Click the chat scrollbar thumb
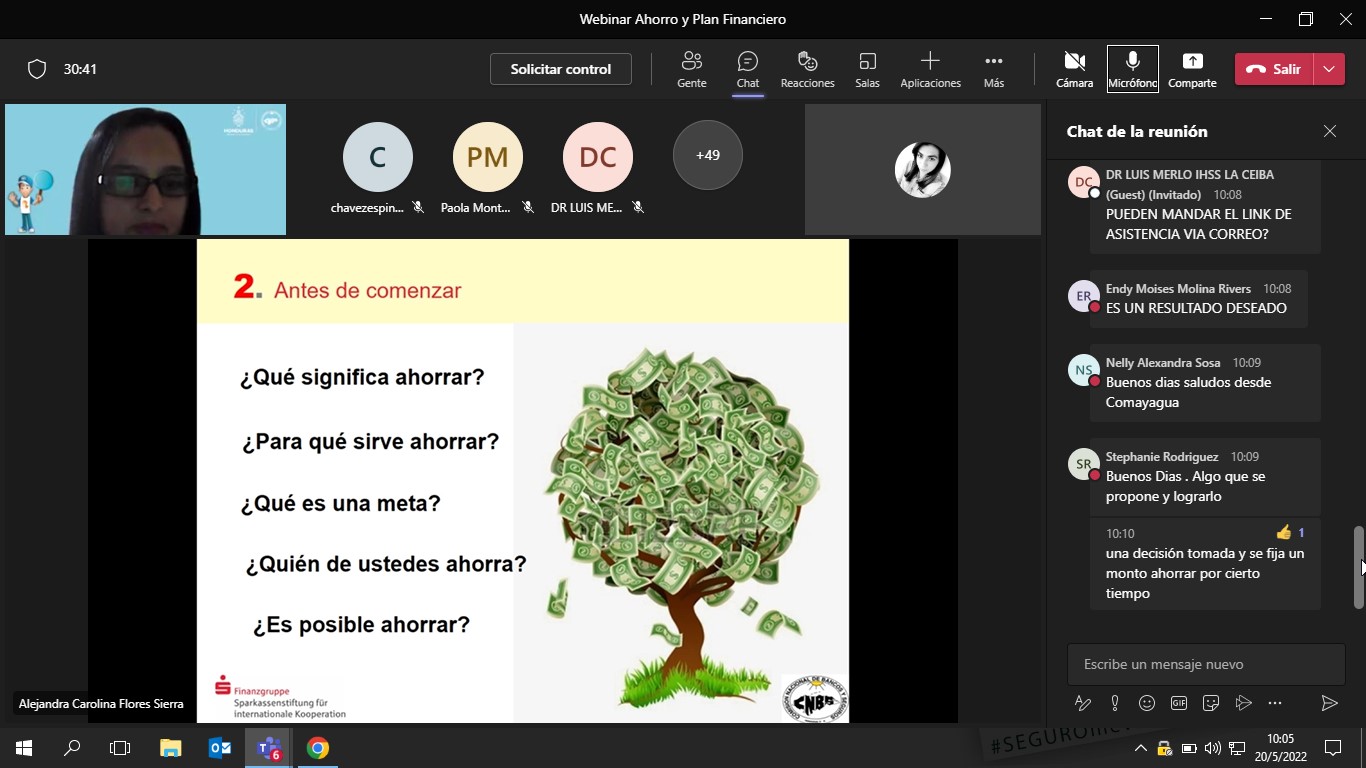Image resolution: width=1366 pixels, height=768 pixels. tap(1359, 567)
